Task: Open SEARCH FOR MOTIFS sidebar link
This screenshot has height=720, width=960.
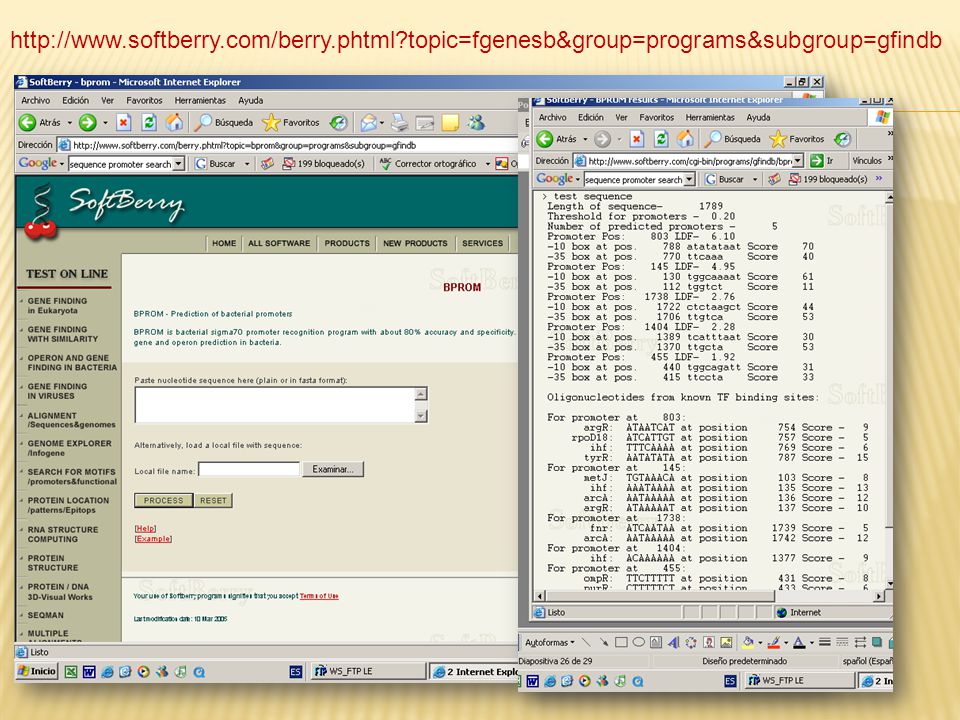Action: click(x=72, y=476)
